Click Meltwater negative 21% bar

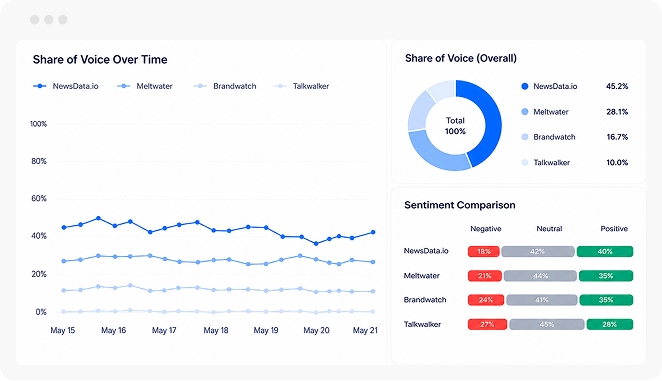(485, 276)
